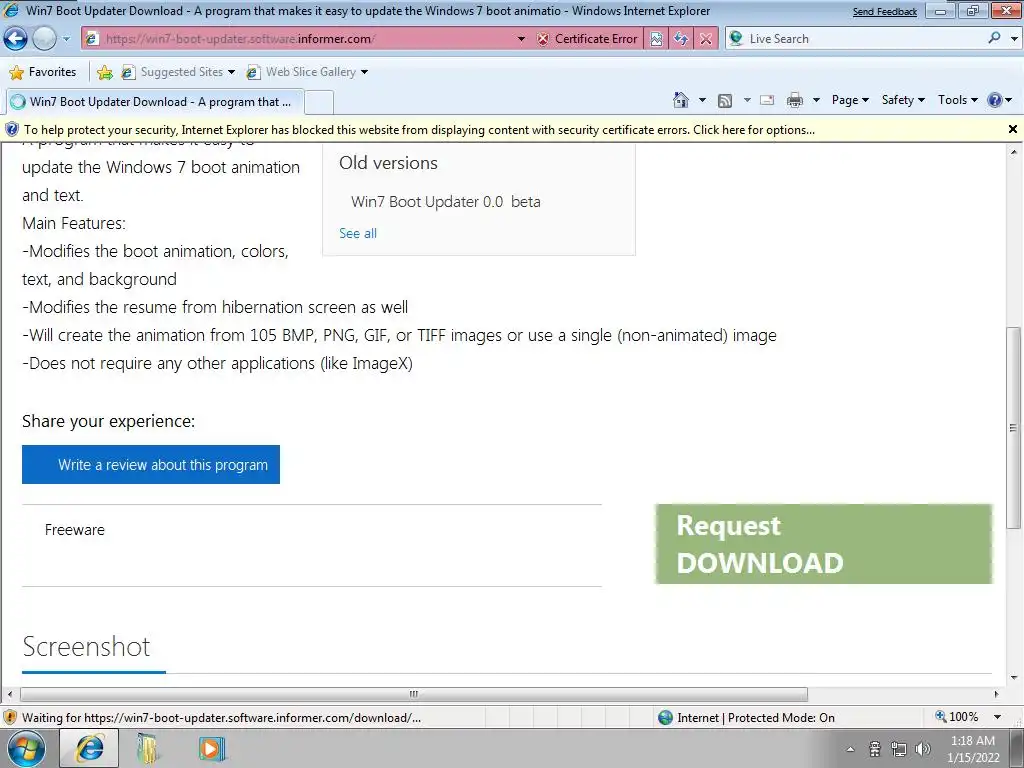Open Web Slice Gallery

coord(302,72)
